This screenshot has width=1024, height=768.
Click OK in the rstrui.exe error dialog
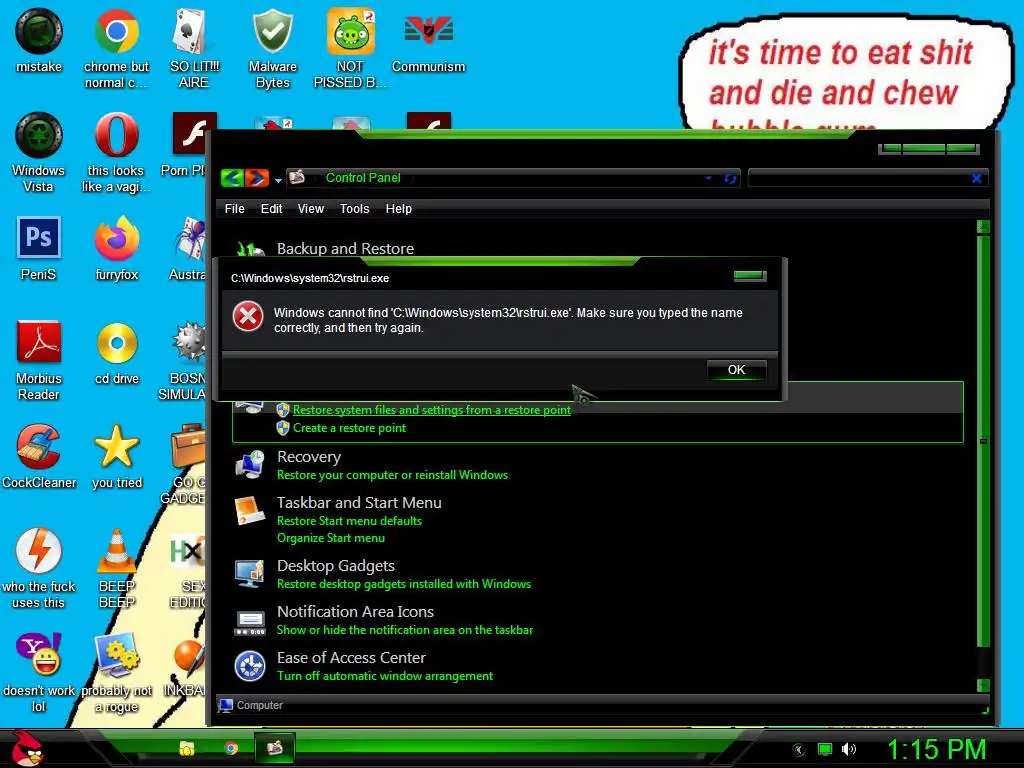[736, 370]
